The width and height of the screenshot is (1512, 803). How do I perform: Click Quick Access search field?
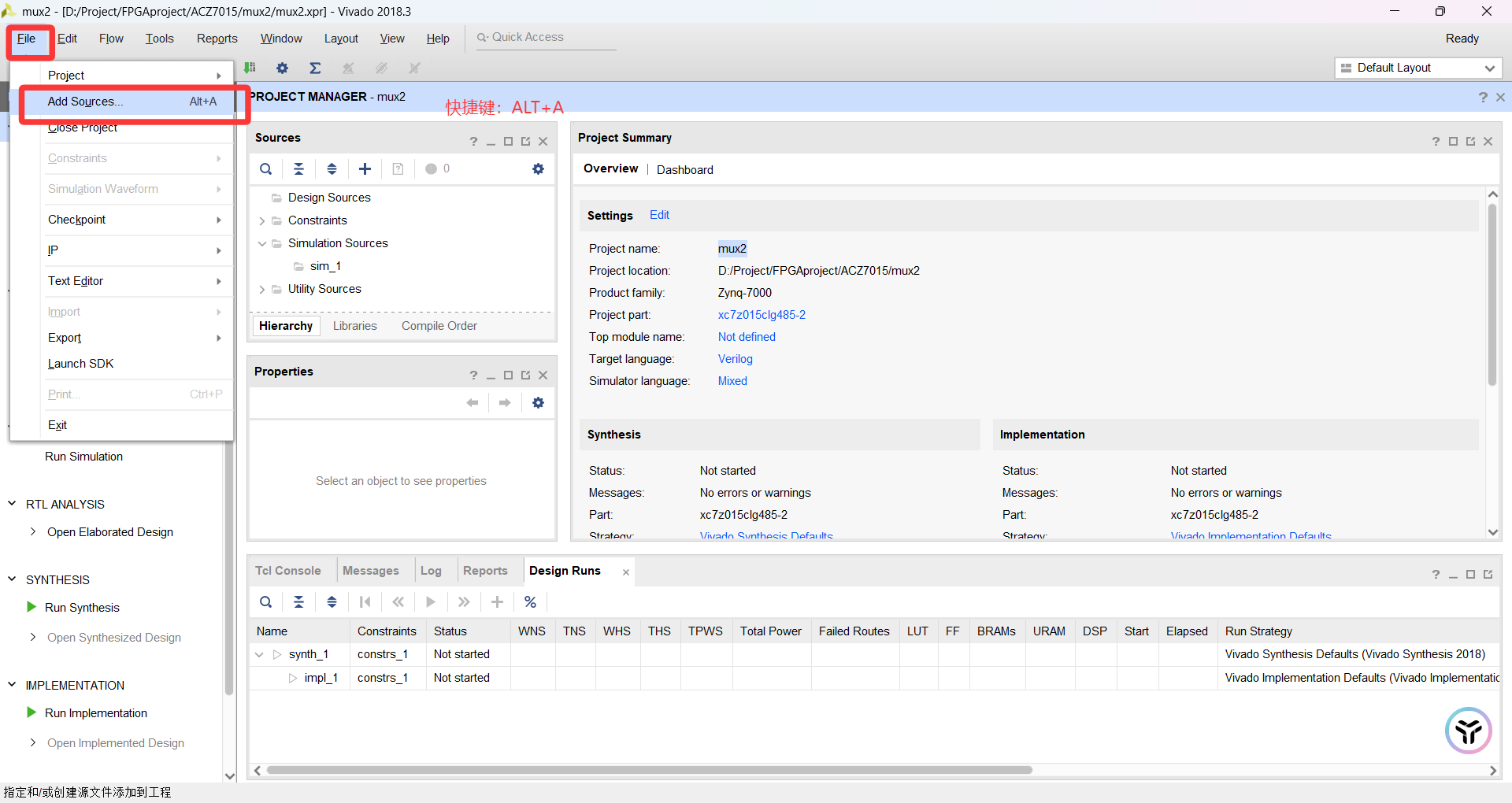(546, 38)
